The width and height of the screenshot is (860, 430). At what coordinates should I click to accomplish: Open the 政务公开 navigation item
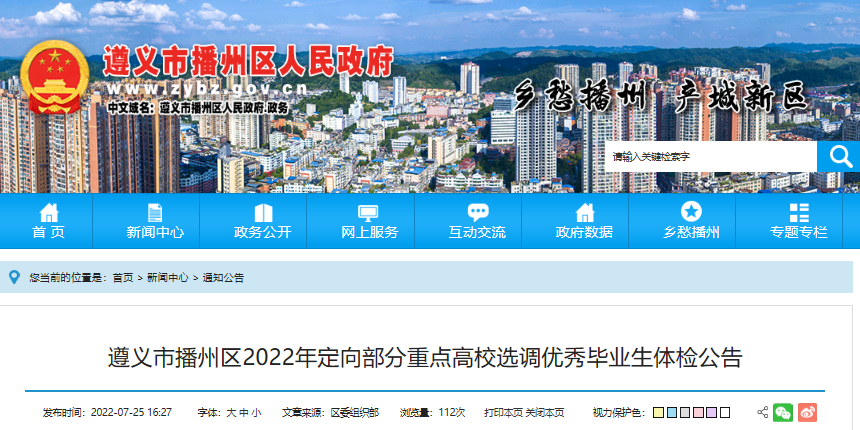click(263, 221)
